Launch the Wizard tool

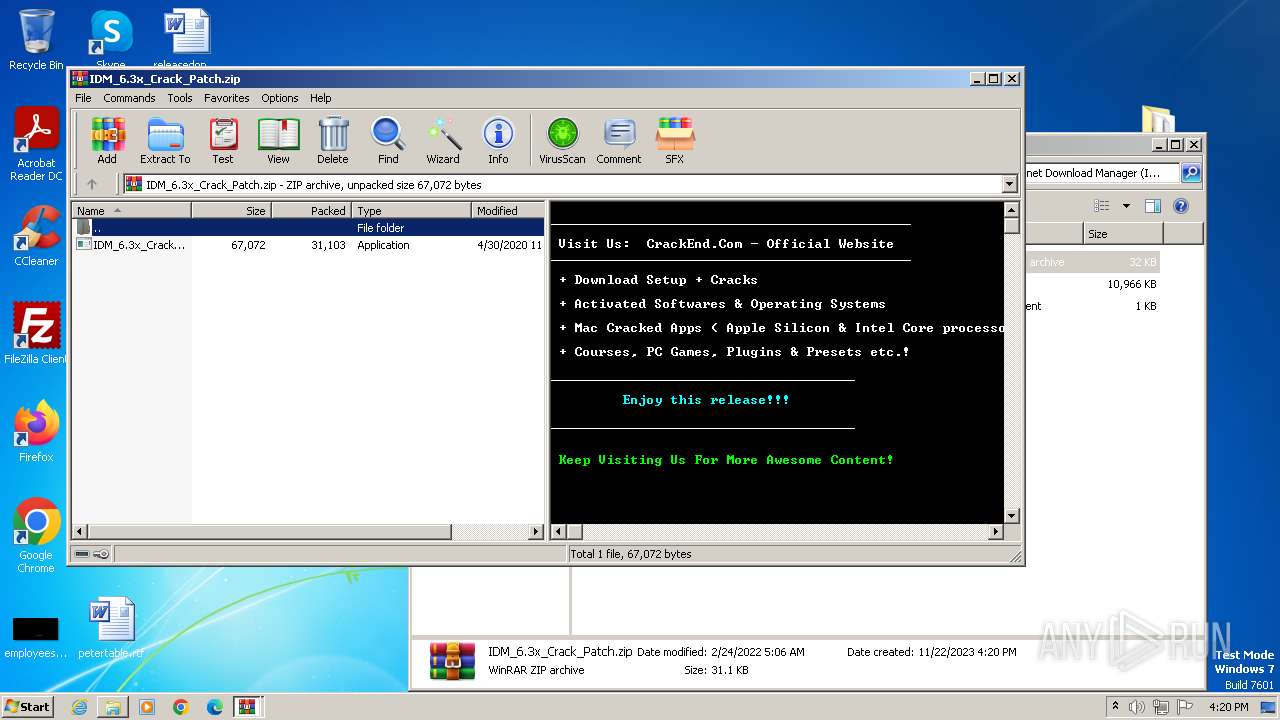tap(443, 140)
